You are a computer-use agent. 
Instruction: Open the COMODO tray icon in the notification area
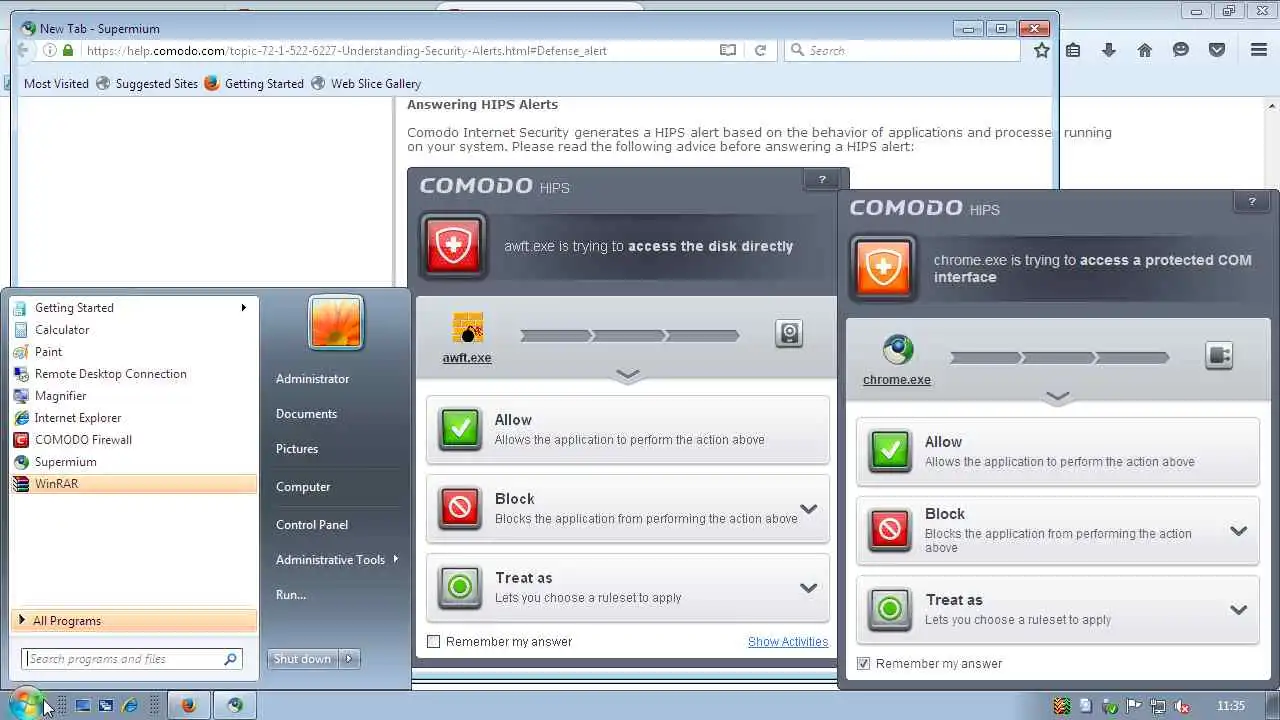click(x=1062, y=706)
